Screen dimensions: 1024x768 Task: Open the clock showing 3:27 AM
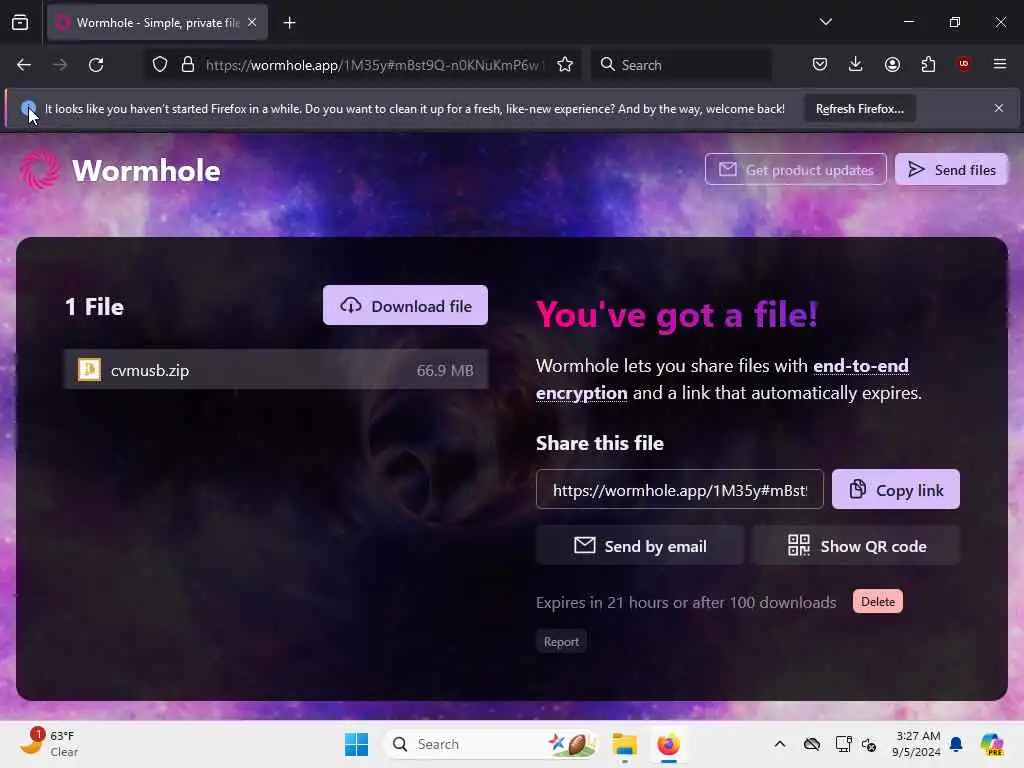pos(916,744)
